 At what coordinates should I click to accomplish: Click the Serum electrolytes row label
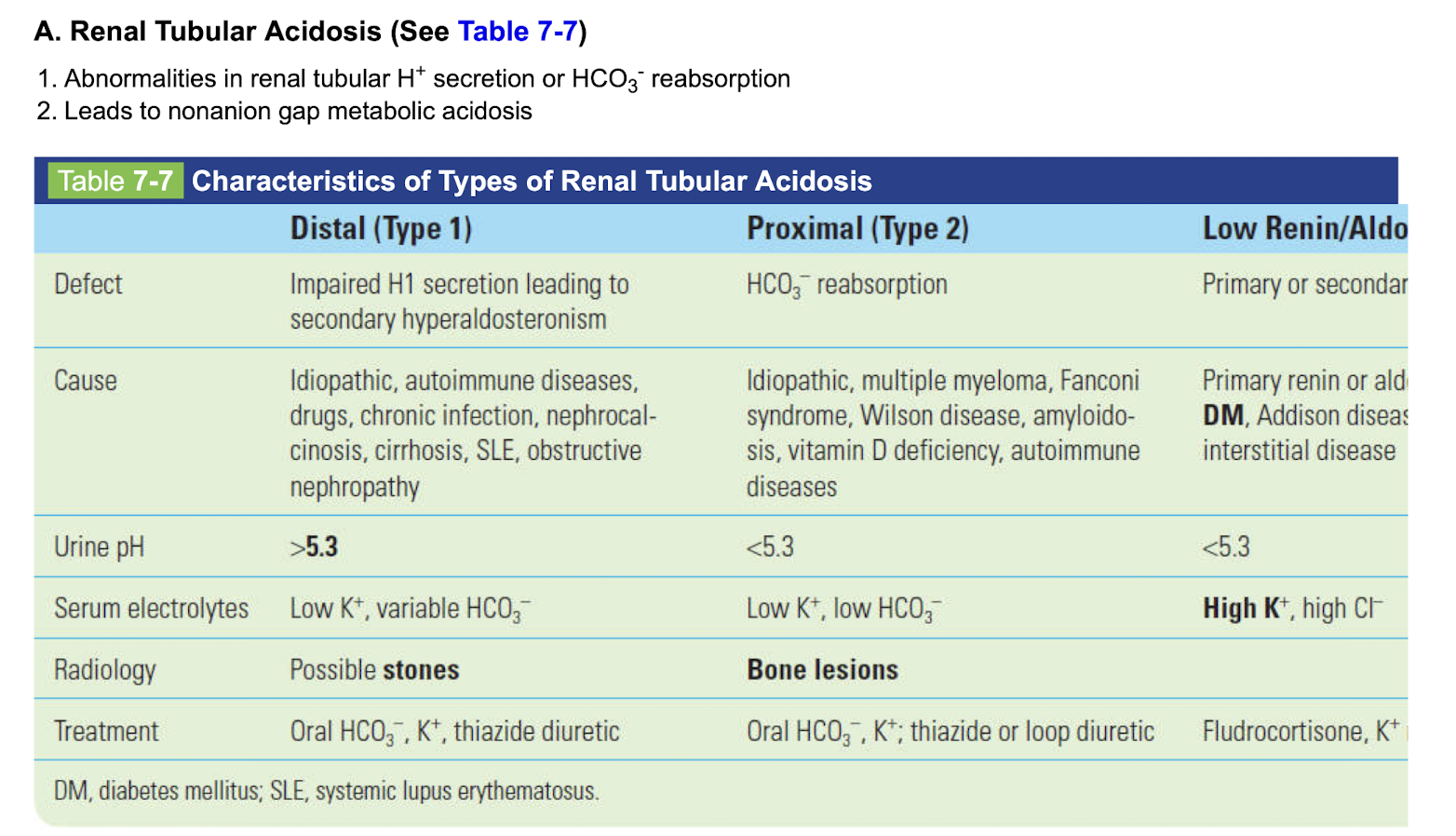click(151, 609)
